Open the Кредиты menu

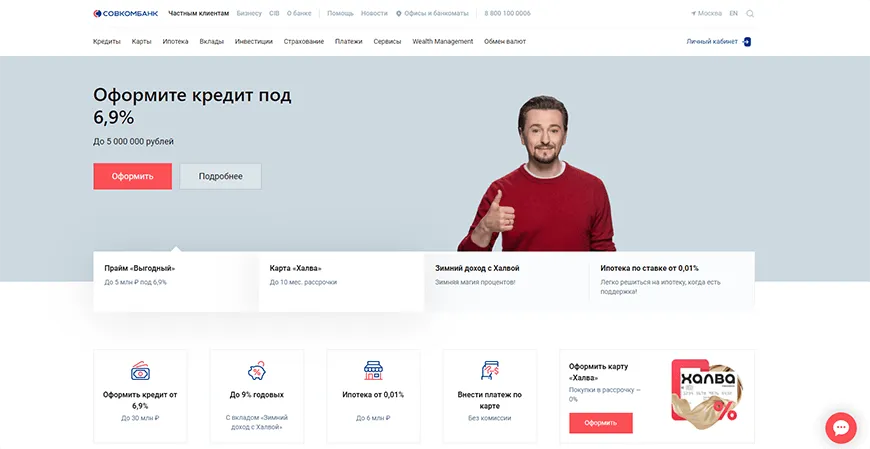[x=107, y=42]
